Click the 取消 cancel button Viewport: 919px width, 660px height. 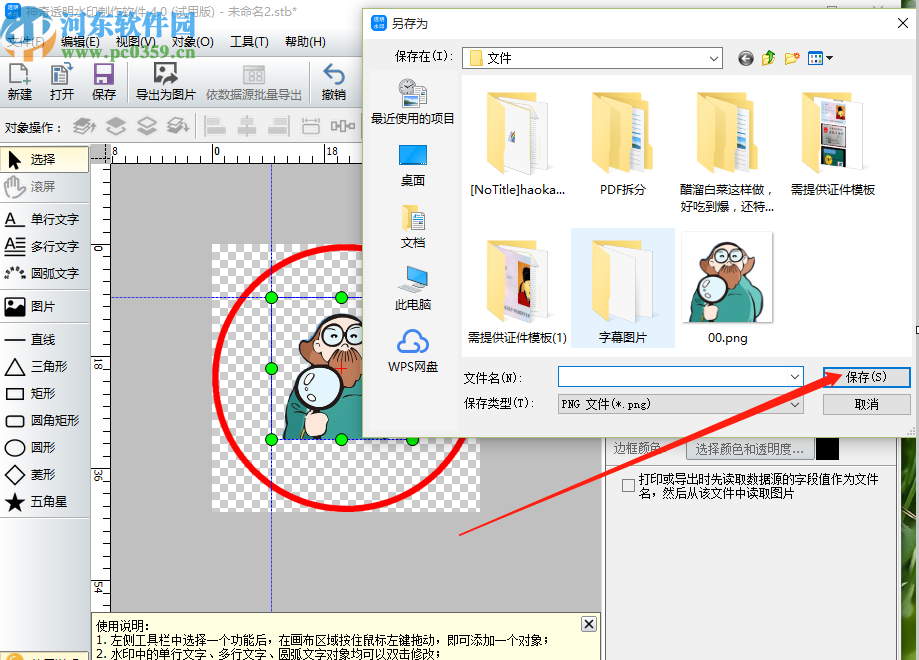point(865,404)
